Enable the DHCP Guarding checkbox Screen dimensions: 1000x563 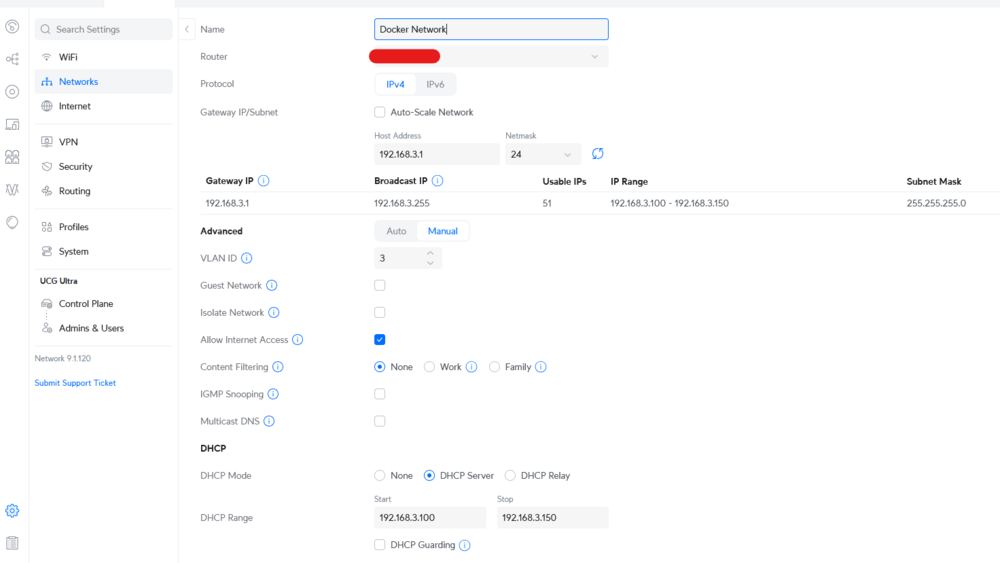tap(379, 545)
